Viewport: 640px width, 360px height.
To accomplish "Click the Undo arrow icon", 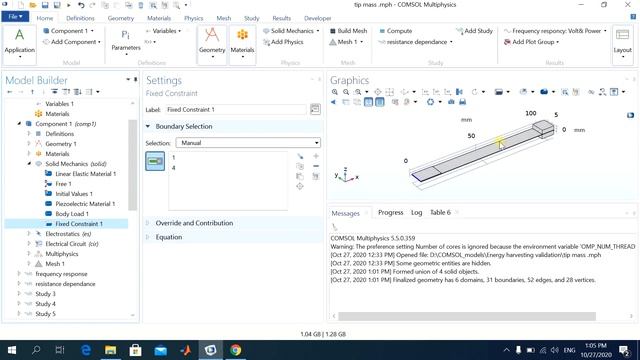I will click(x=81, y=5).
